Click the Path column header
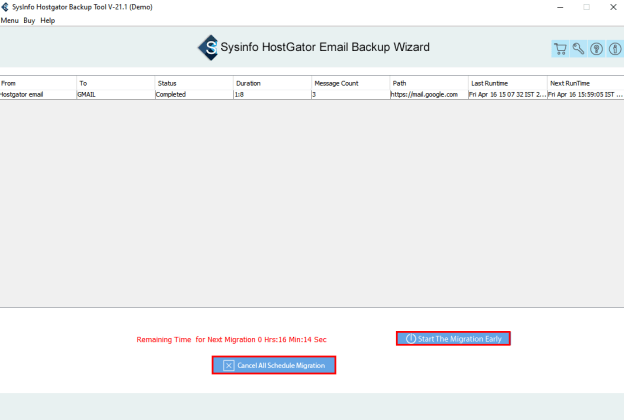 click(x=429, y=83)
